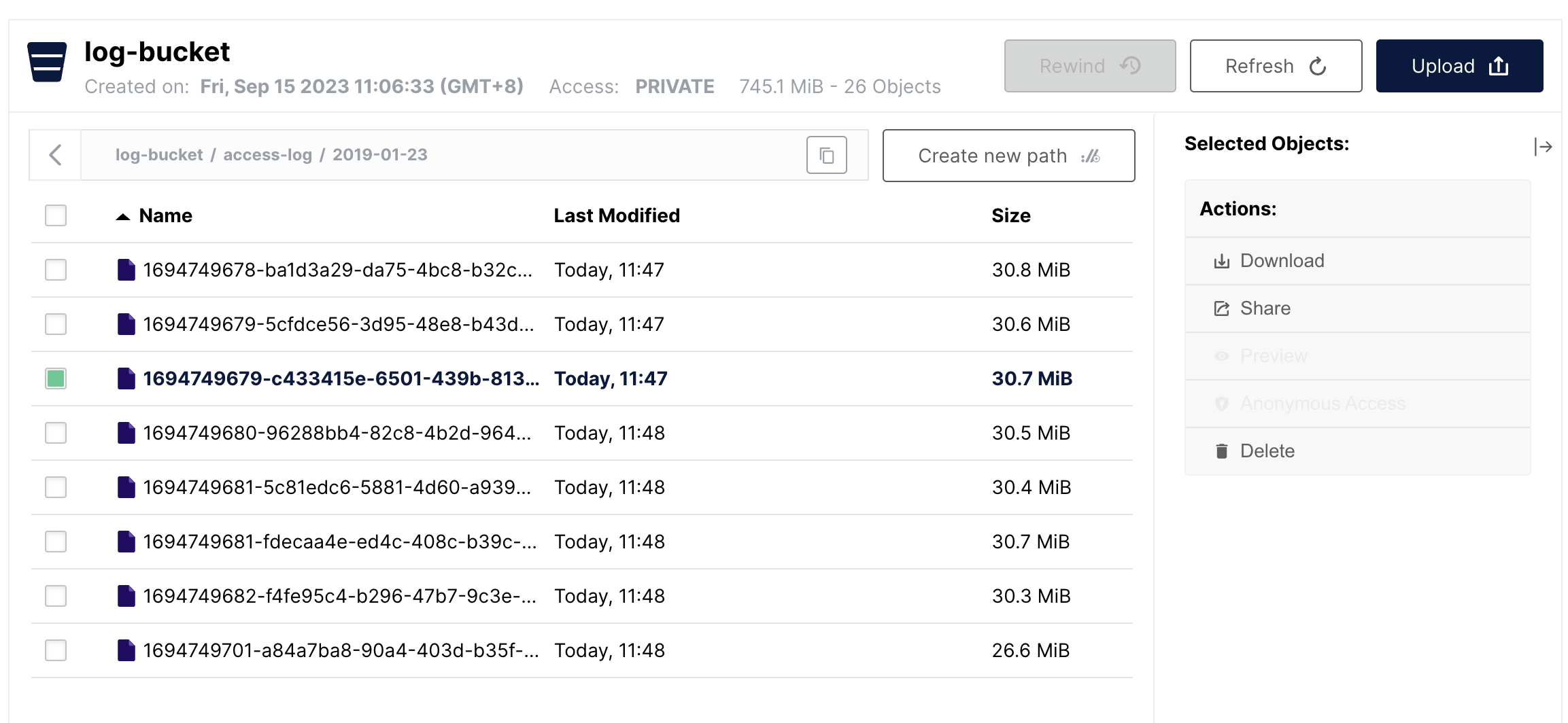The image size is (1568, 723).
Task: Click Create new path button
Action: click(x=1008, y=156)
